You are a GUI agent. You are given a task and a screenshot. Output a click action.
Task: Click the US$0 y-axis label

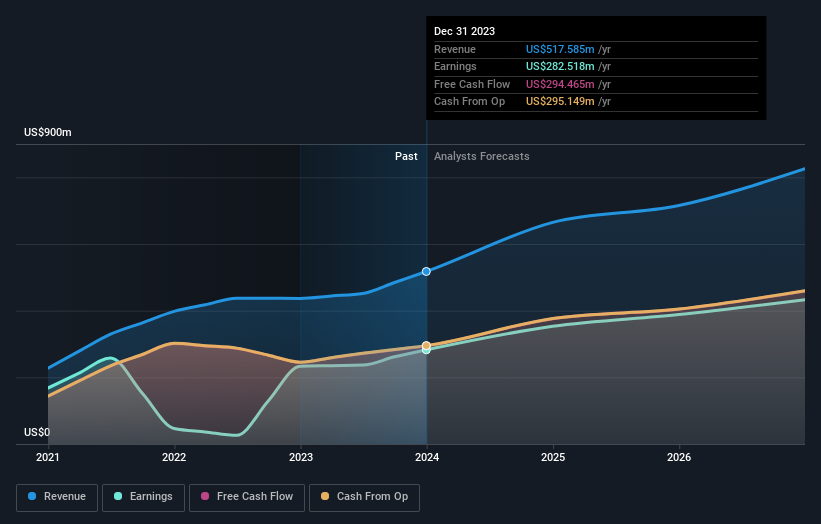[37, 432]
